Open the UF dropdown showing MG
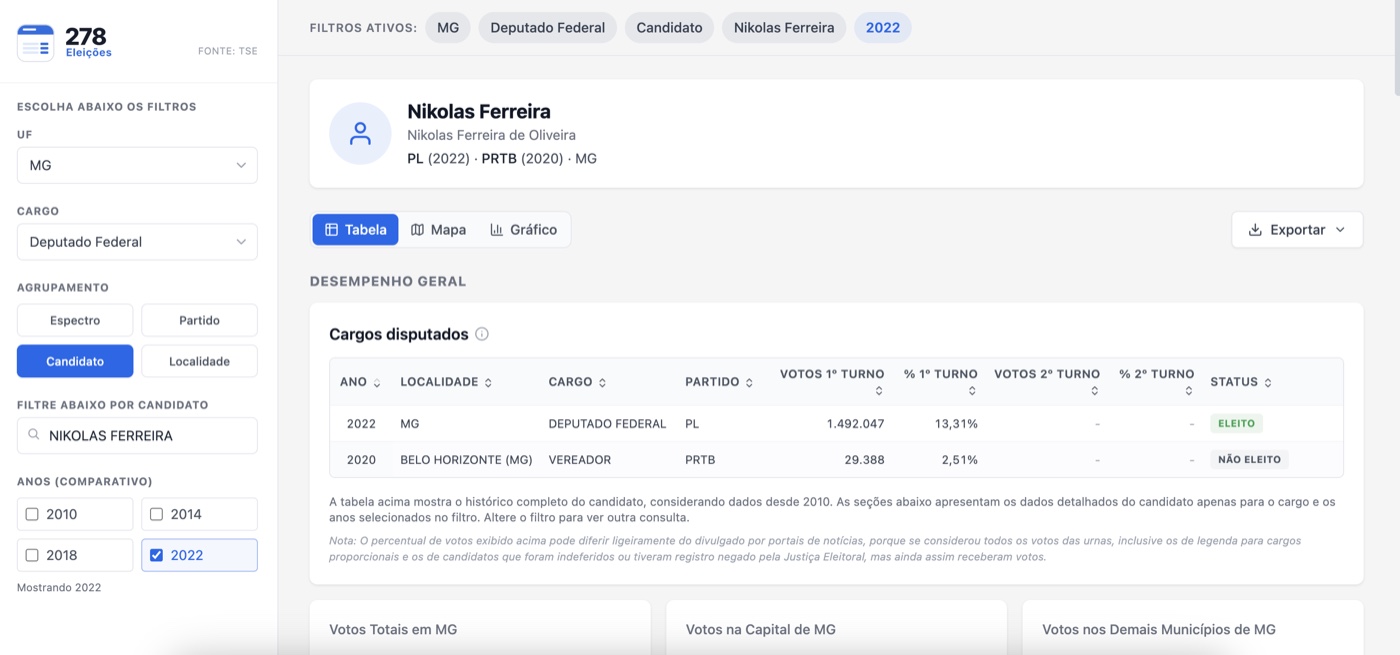The image size is (1400, 655). click(137, 165)
